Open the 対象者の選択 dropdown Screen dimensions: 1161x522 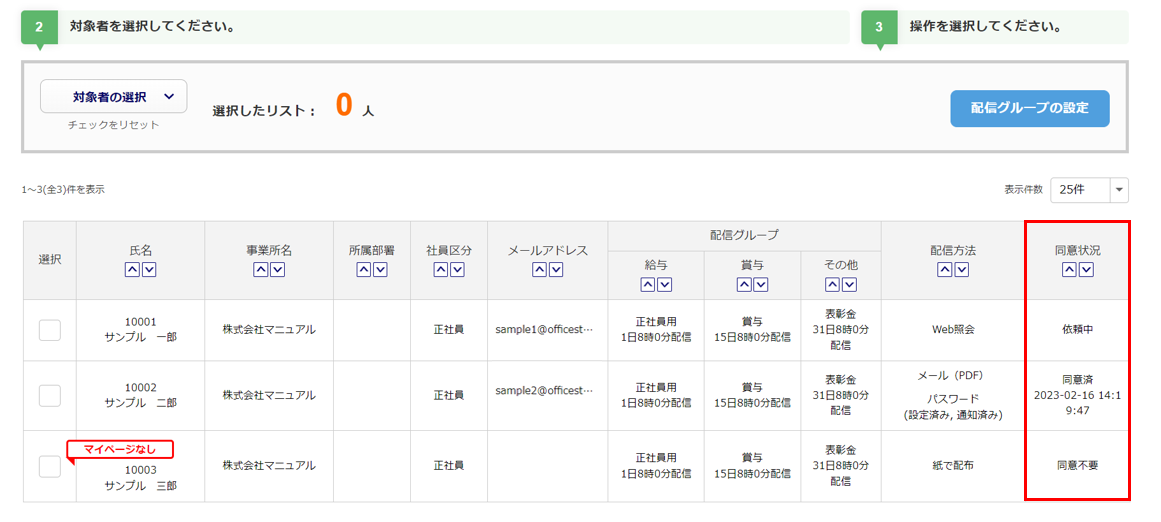coord(114,97)
